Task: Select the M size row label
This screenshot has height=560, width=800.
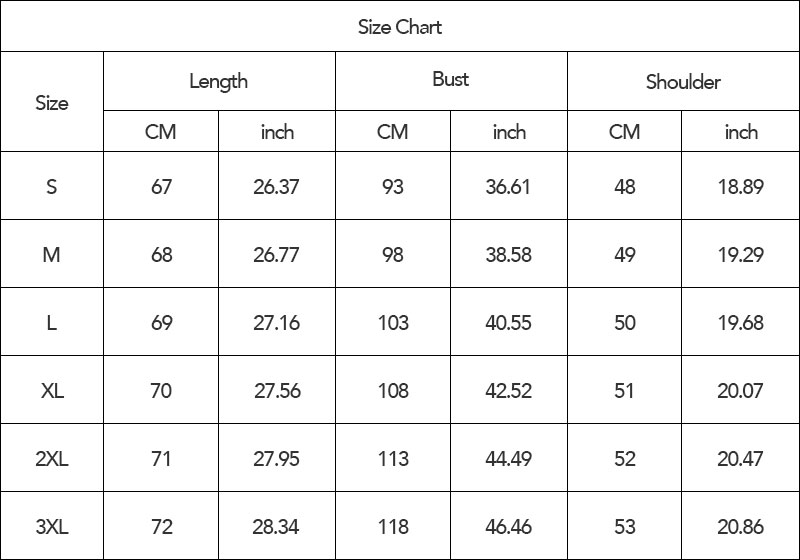Action: point(52,255)
